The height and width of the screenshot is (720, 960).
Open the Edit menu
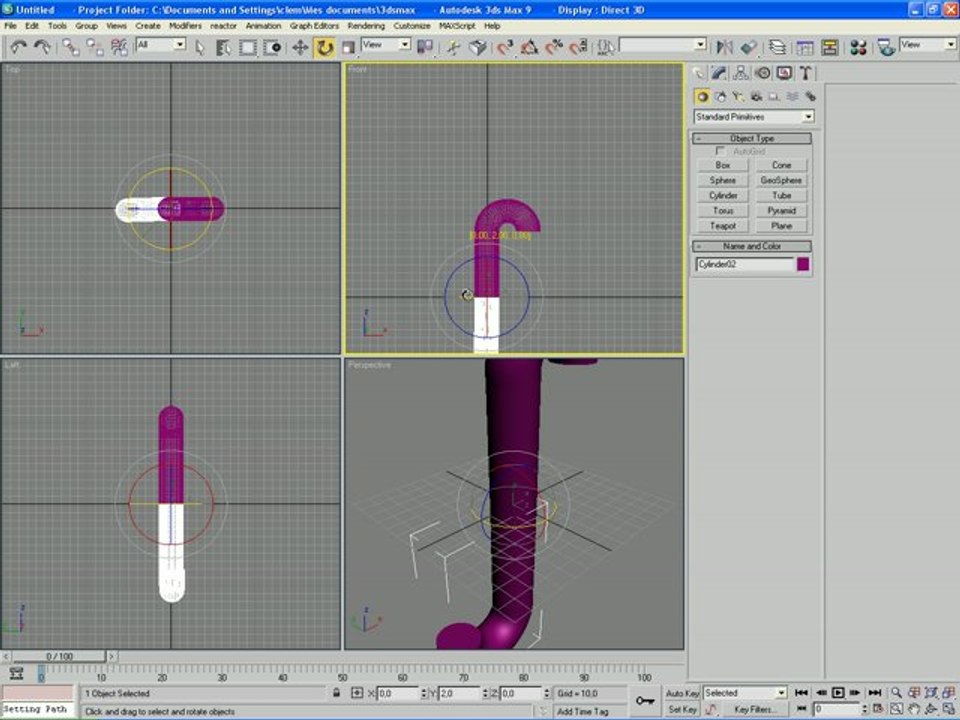point(32,26)
